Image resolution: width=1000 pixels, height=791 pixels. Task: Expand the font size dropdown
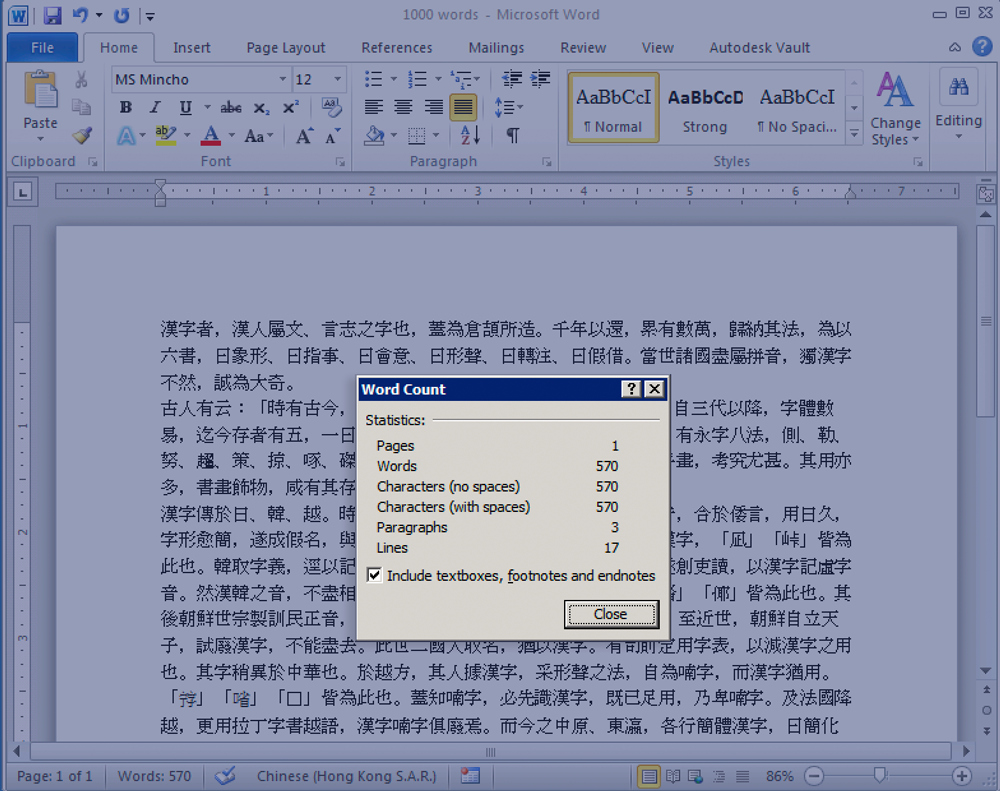pyautogui.click(x=338, y=80)
